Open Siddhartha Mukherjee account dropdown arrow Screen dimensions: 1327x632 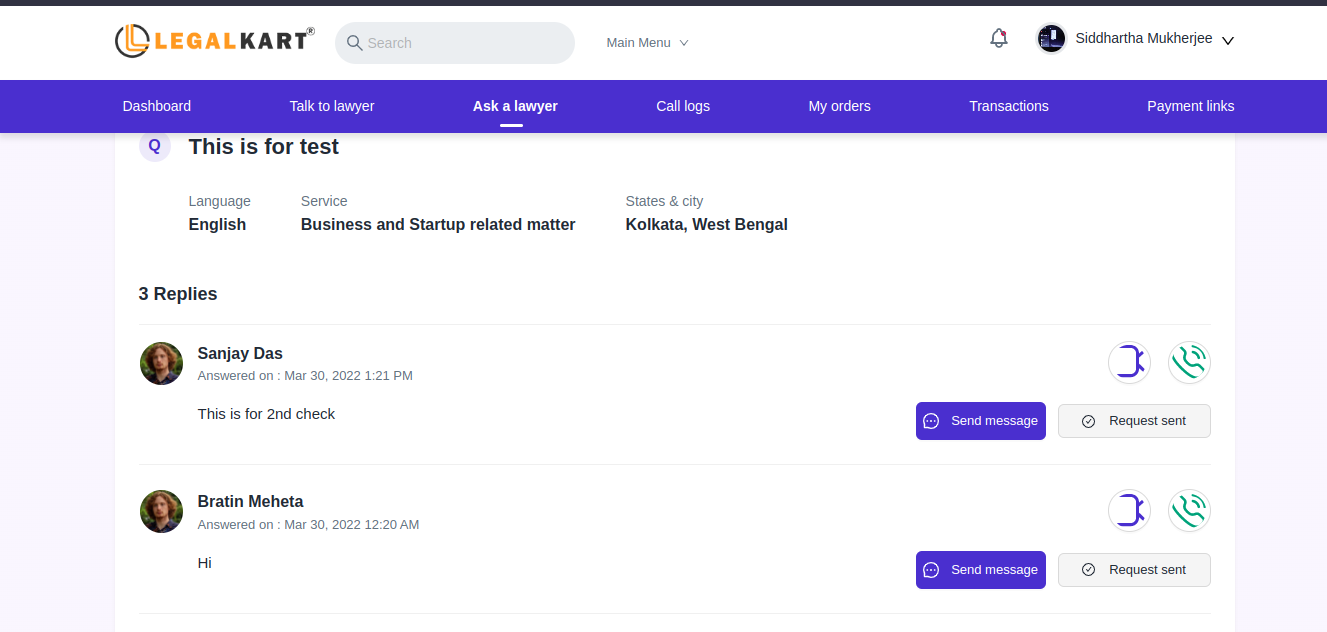coord(1228,41)
